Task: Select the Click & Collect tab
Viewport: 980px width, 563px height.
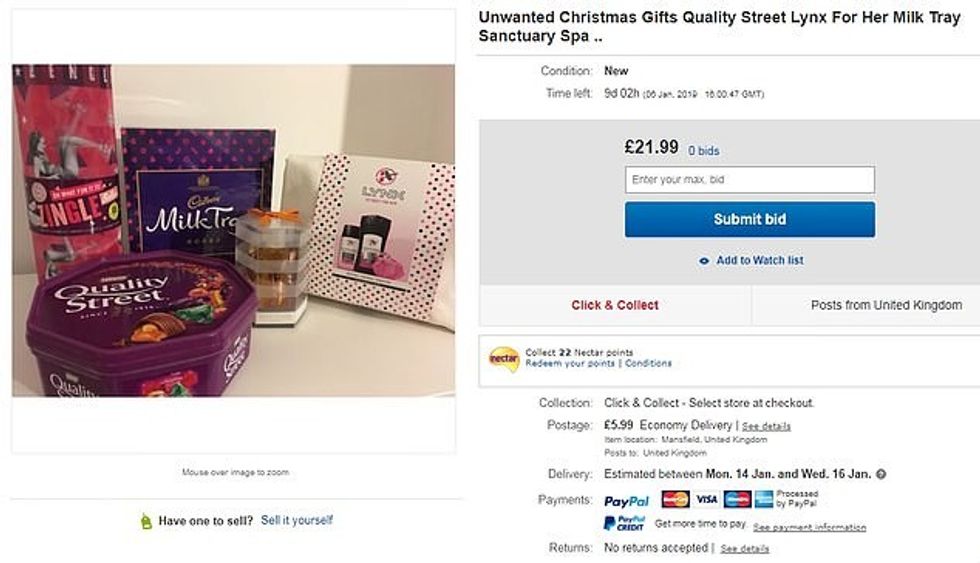Action: coord(615,305)
